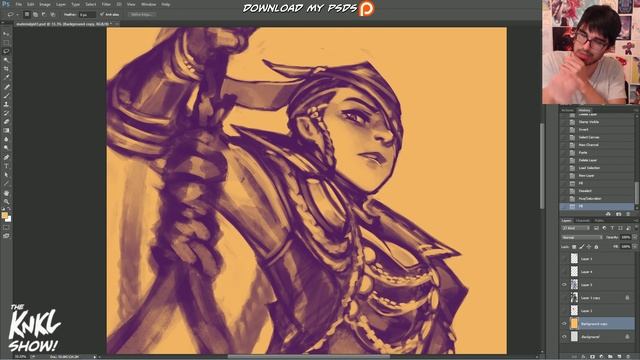Open the Window menu

[x=148, y=4]
